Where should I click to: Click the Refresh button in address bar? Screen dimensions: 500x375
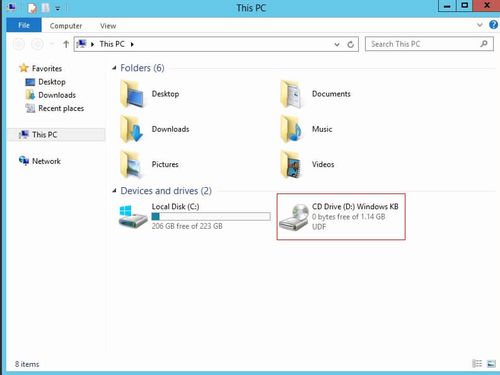[x=350, y=44]
